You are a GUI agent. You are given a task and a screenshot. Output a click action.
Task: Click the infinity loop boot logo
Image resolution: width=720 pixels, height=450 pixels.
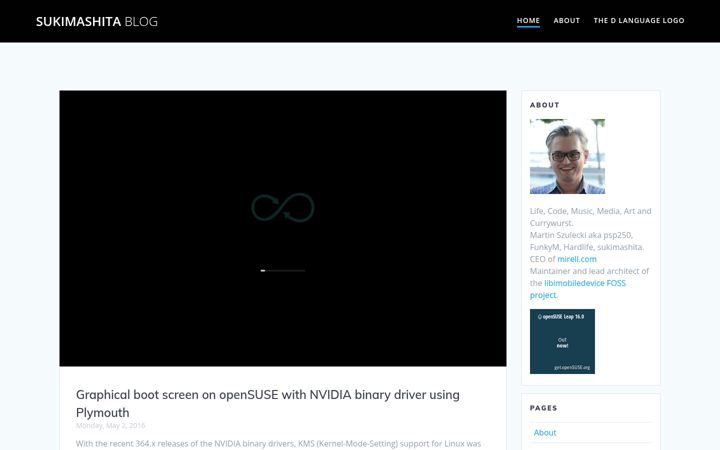283,208
